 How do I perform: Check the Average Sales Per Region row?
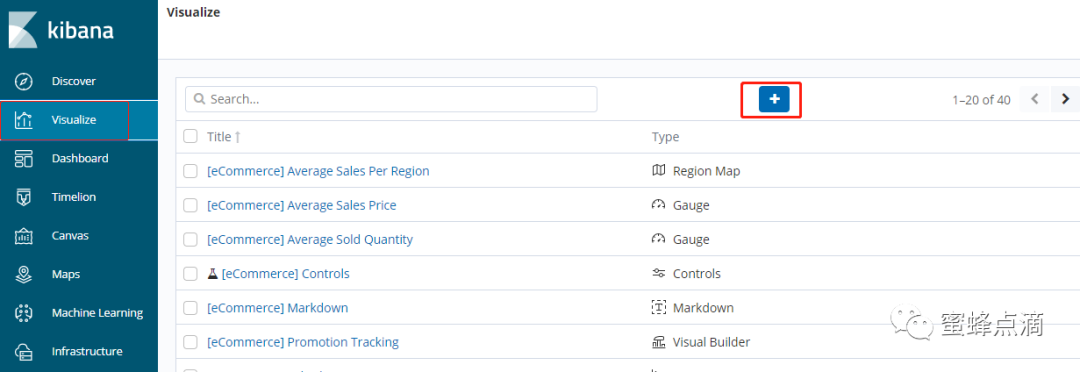[190, 171]
